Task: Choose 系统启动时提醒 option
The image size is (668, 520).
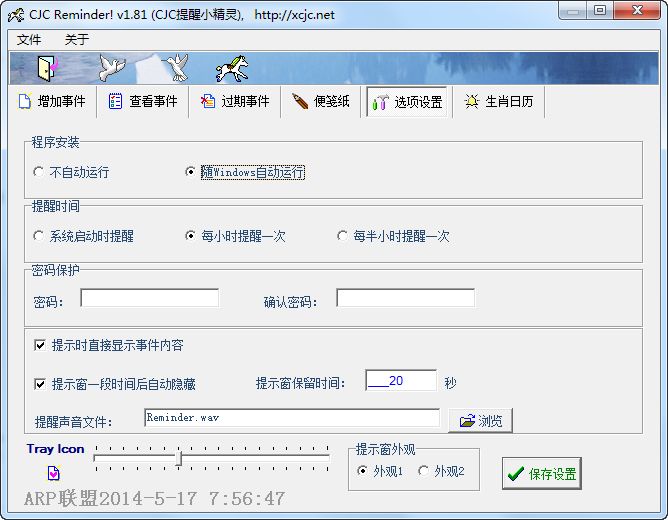Action: (x=84, y=236)
